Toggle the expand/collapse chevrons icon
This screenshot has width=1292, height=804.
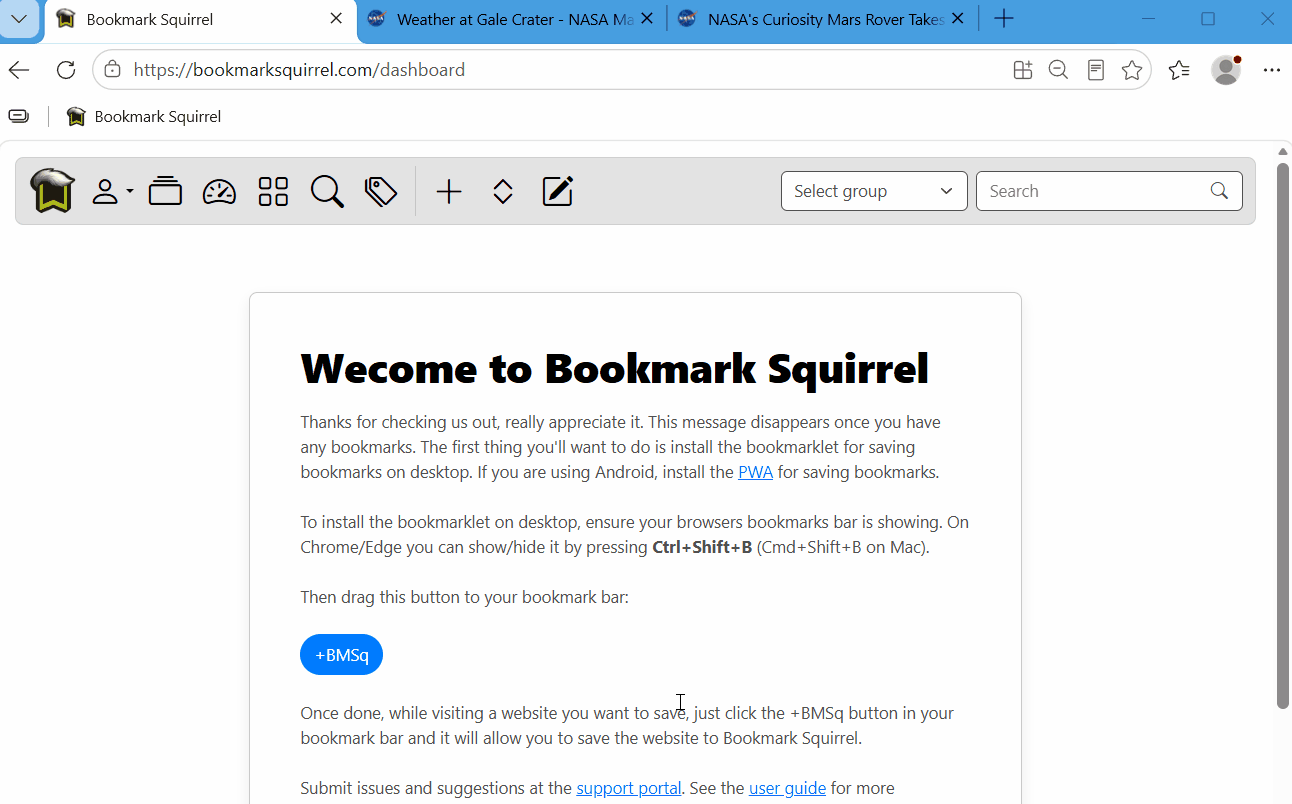tap(503, 191)
